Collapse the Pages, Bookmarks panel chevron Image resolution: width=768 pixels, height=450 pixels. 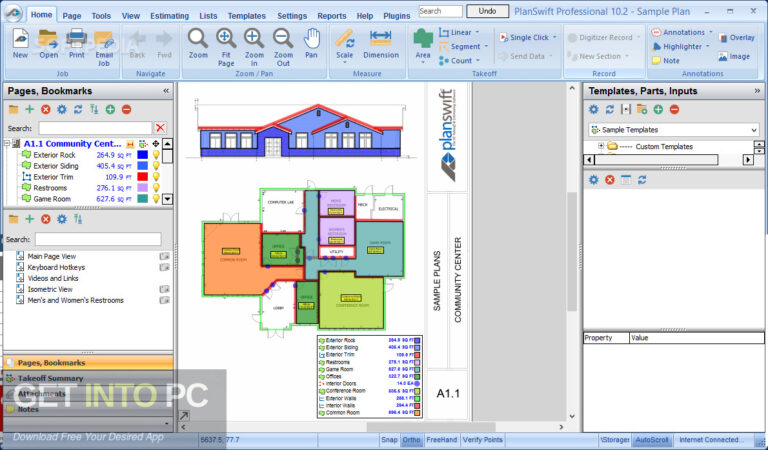(x=166, y=91)
